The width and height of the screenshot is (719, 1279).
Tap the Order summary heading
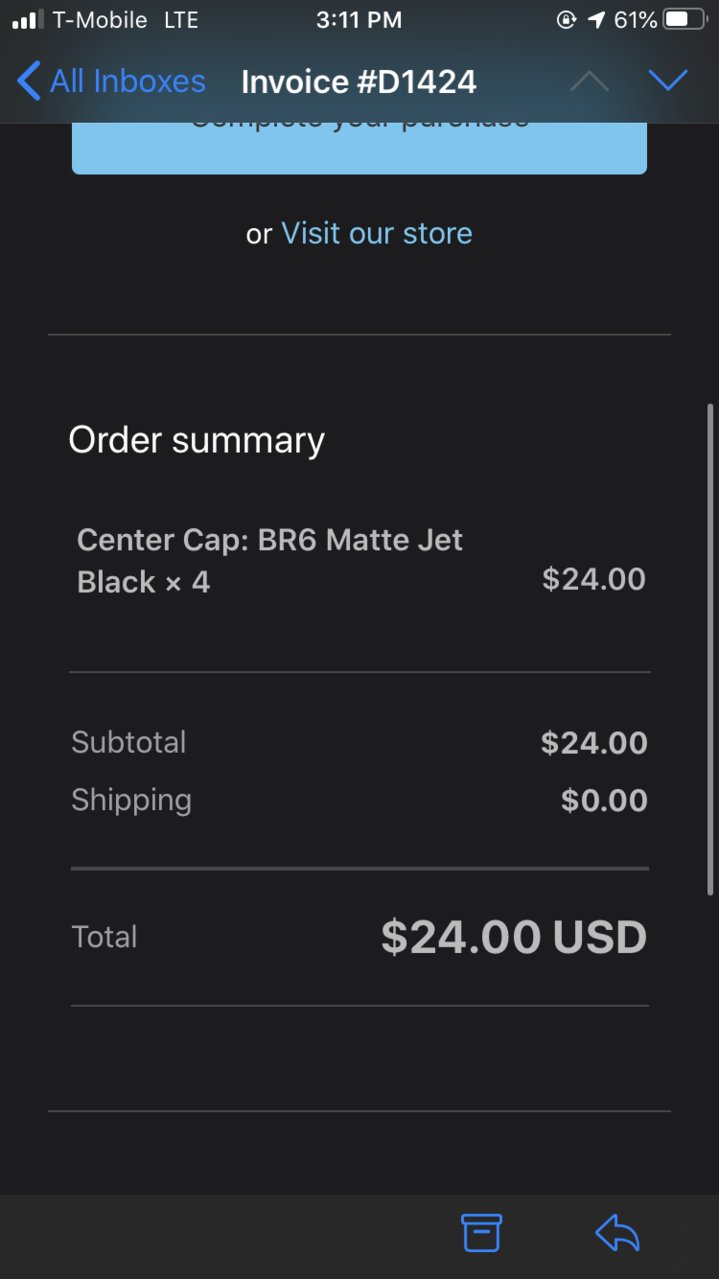click(x=196, y=440)
